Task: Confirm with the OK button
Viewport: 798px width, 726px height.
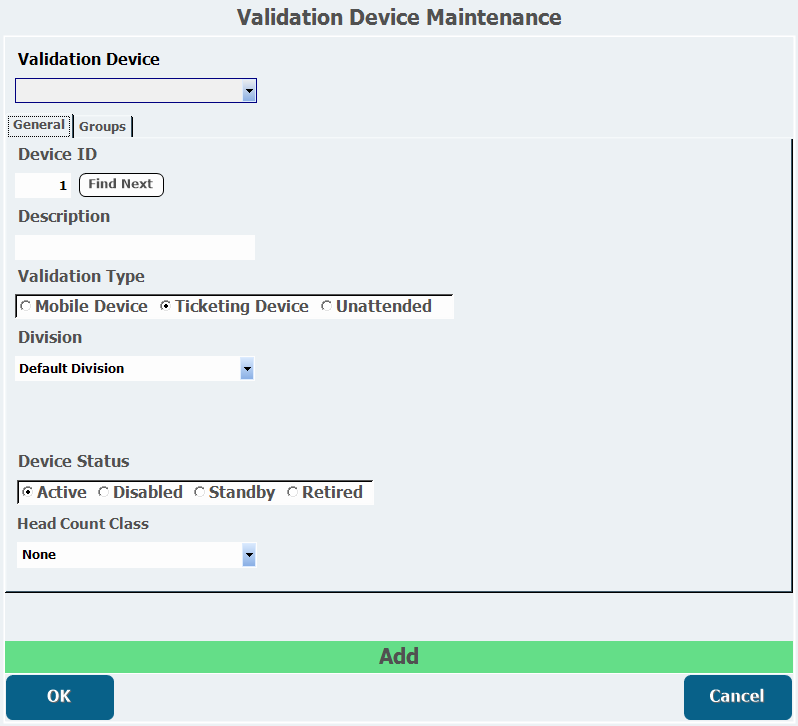Action: [60, 696]
